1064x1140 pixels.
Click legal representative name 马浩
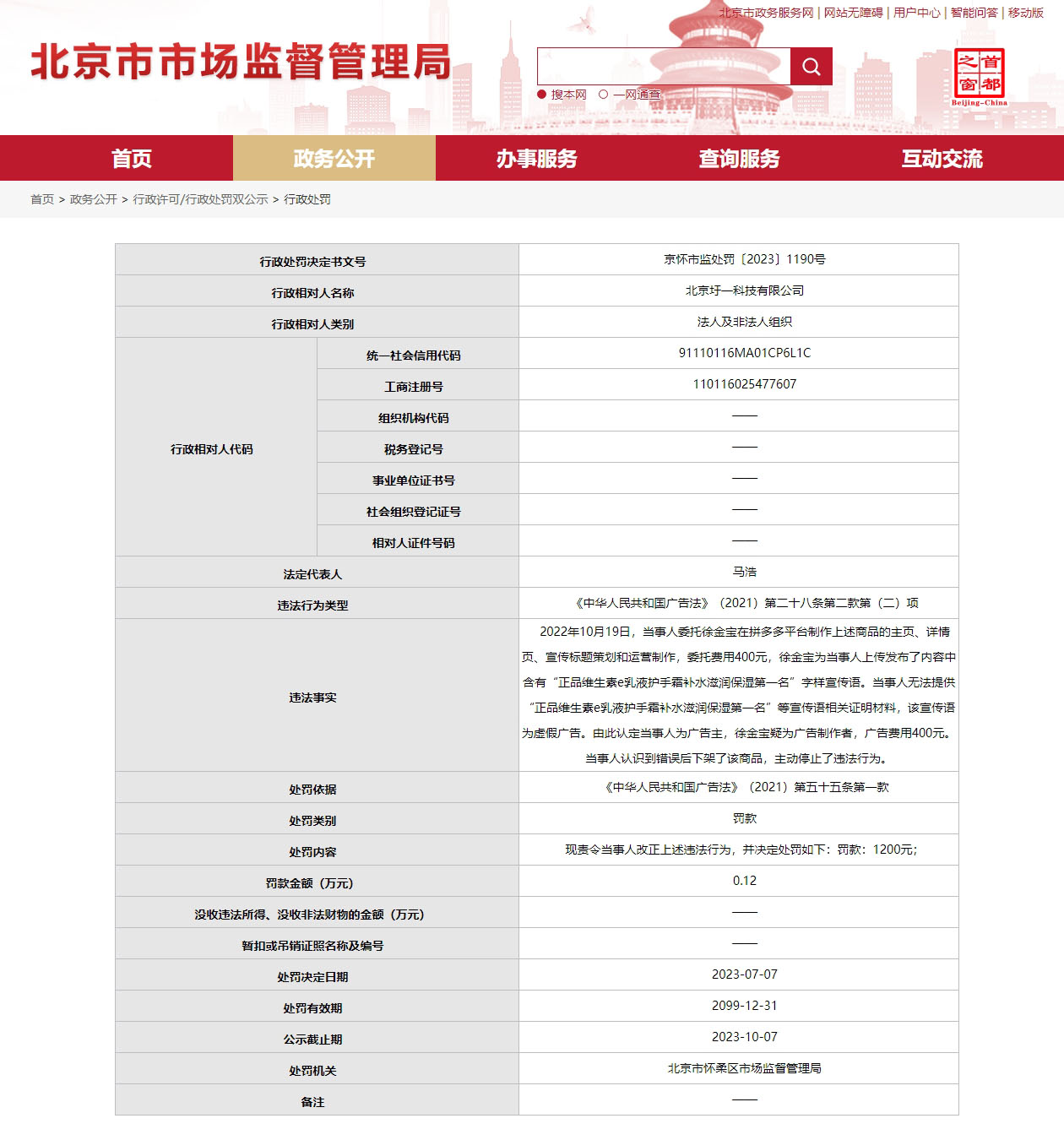[x=745, y=572]
